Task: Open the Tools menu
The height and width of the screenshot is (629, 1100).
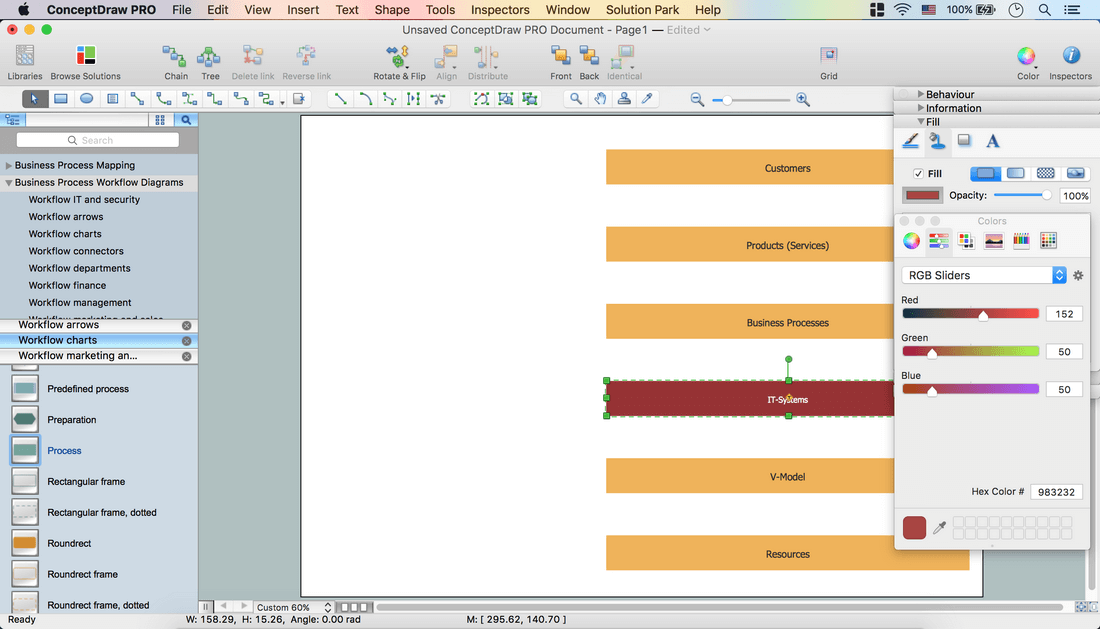Action: pos(440,10)
